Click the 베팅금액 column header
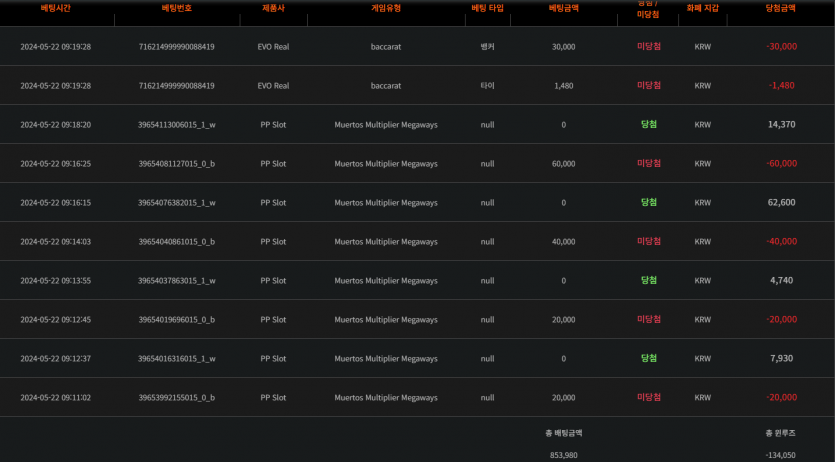This screenshot has width=835, height=462. [x=563, y=8]
